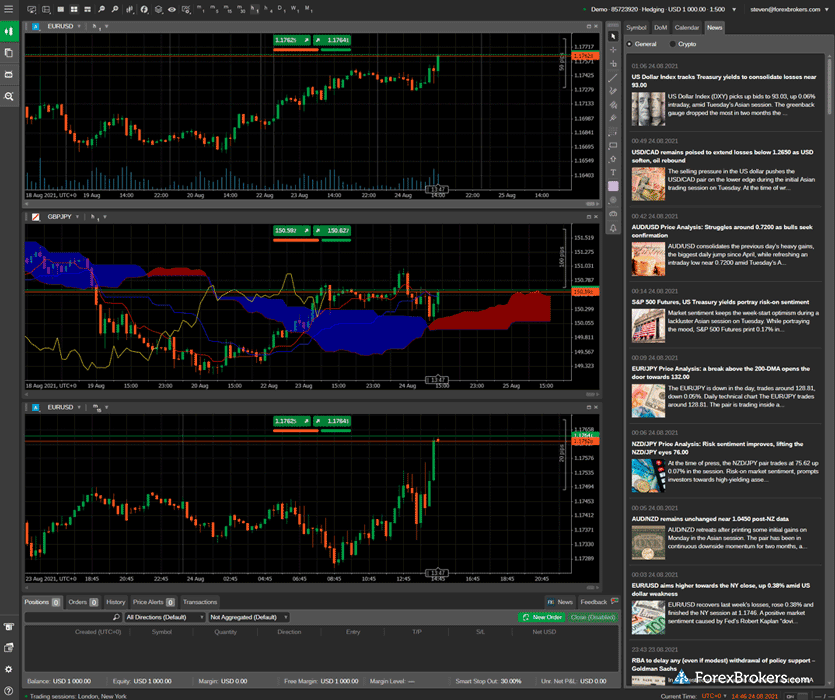The image size is (835, 700).
Task: Click the News button above positions table
Action: tap(559, 602)
